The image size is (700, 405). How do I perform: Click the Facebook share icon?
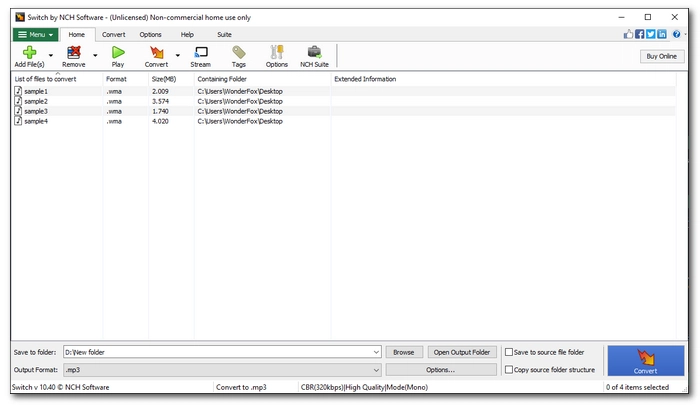[639, 34]
